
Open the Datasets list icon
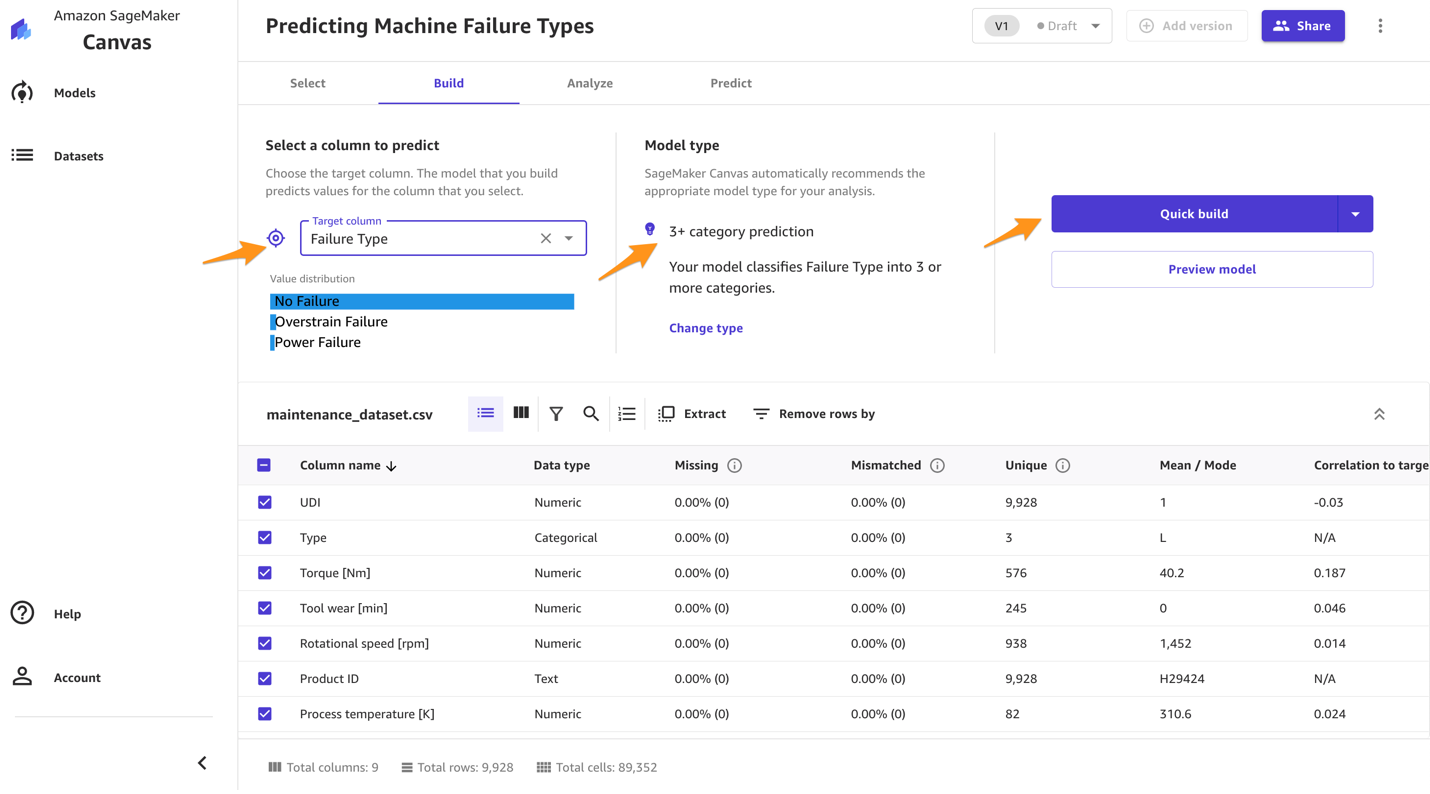pos(22,156)
